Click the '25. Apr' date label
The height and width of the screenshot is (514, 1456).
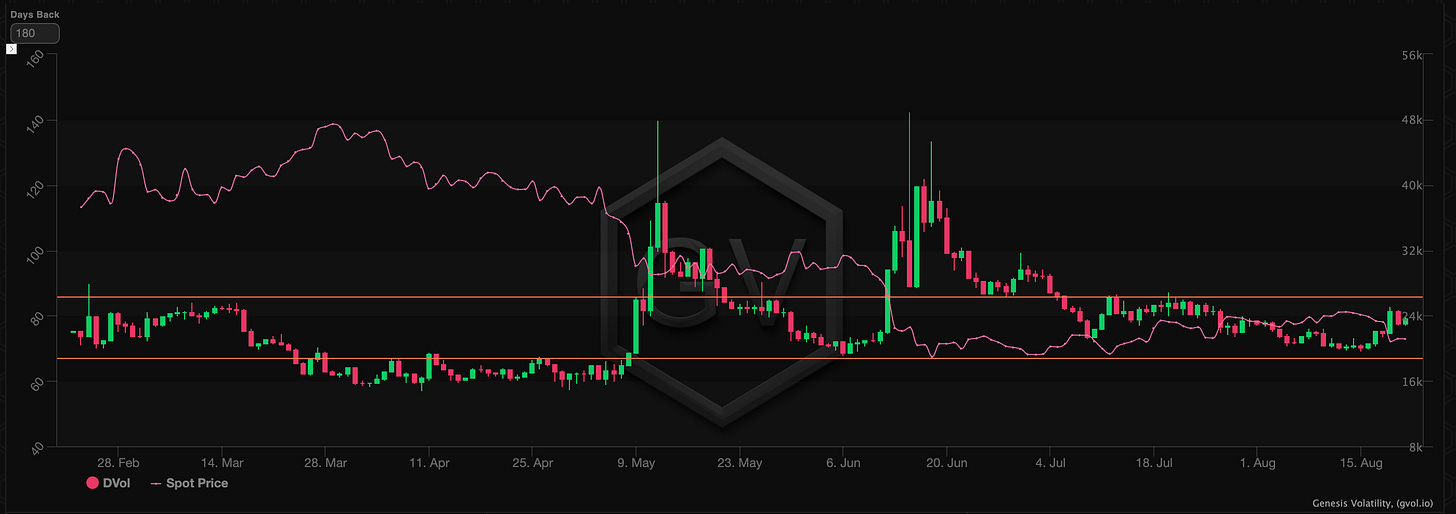click(532, 464)
